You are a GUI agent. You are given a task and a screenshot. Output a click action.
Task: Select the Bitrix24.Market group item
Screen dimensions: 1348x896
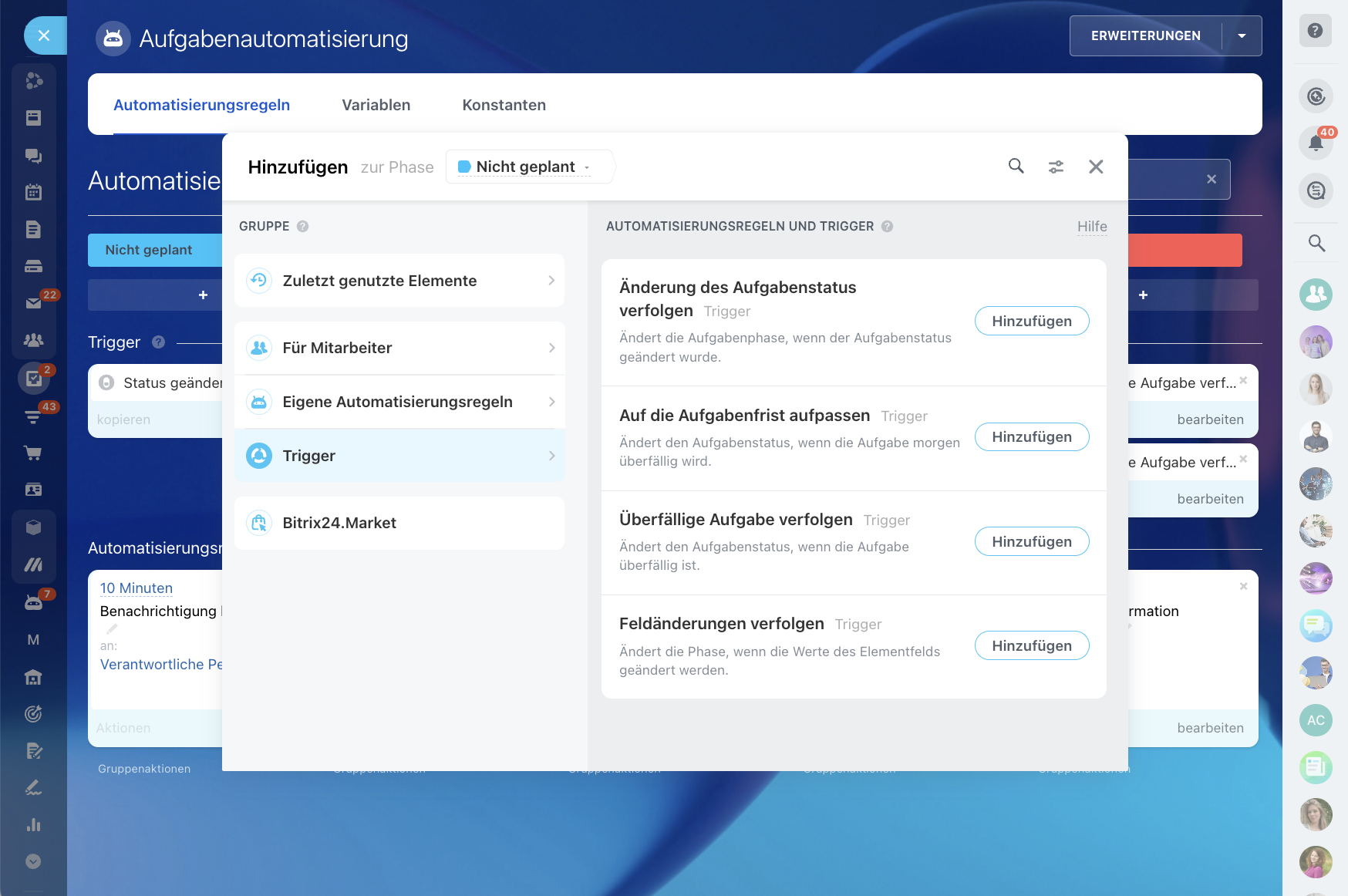399,523
